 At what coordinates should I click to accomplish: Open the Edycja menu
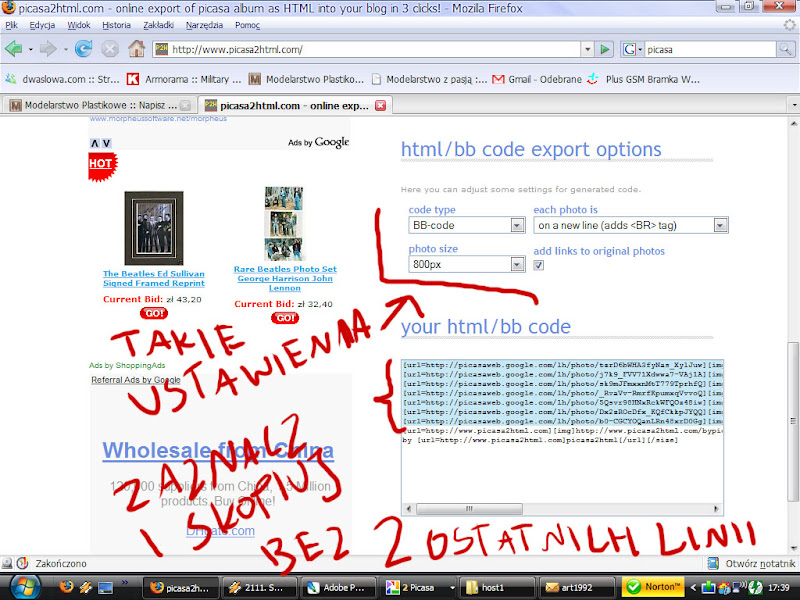click(x=42, y=25)
